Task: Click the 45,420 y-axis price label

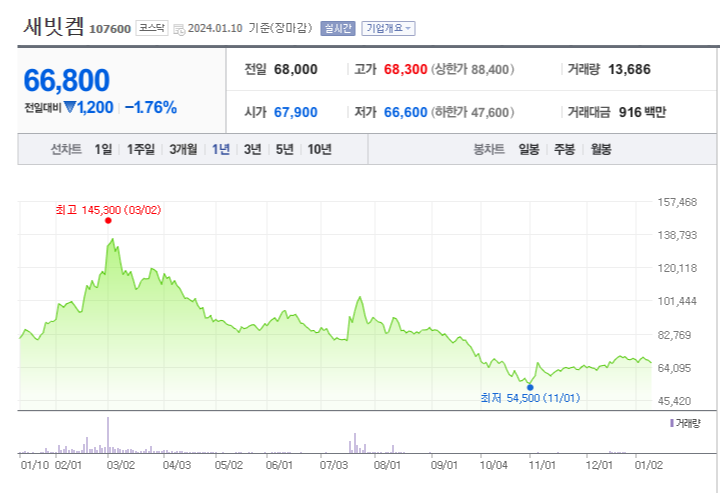Action: (675, 401)
